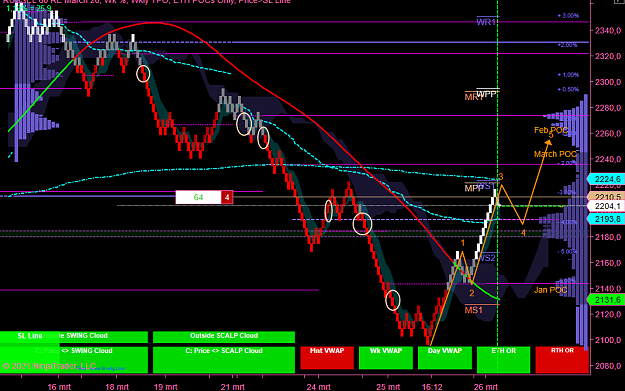Image resolution: width=625 pixels, height=391 pixels.
Task: Click the 2100,0 price axis label
Action: (x=608, y=340)
